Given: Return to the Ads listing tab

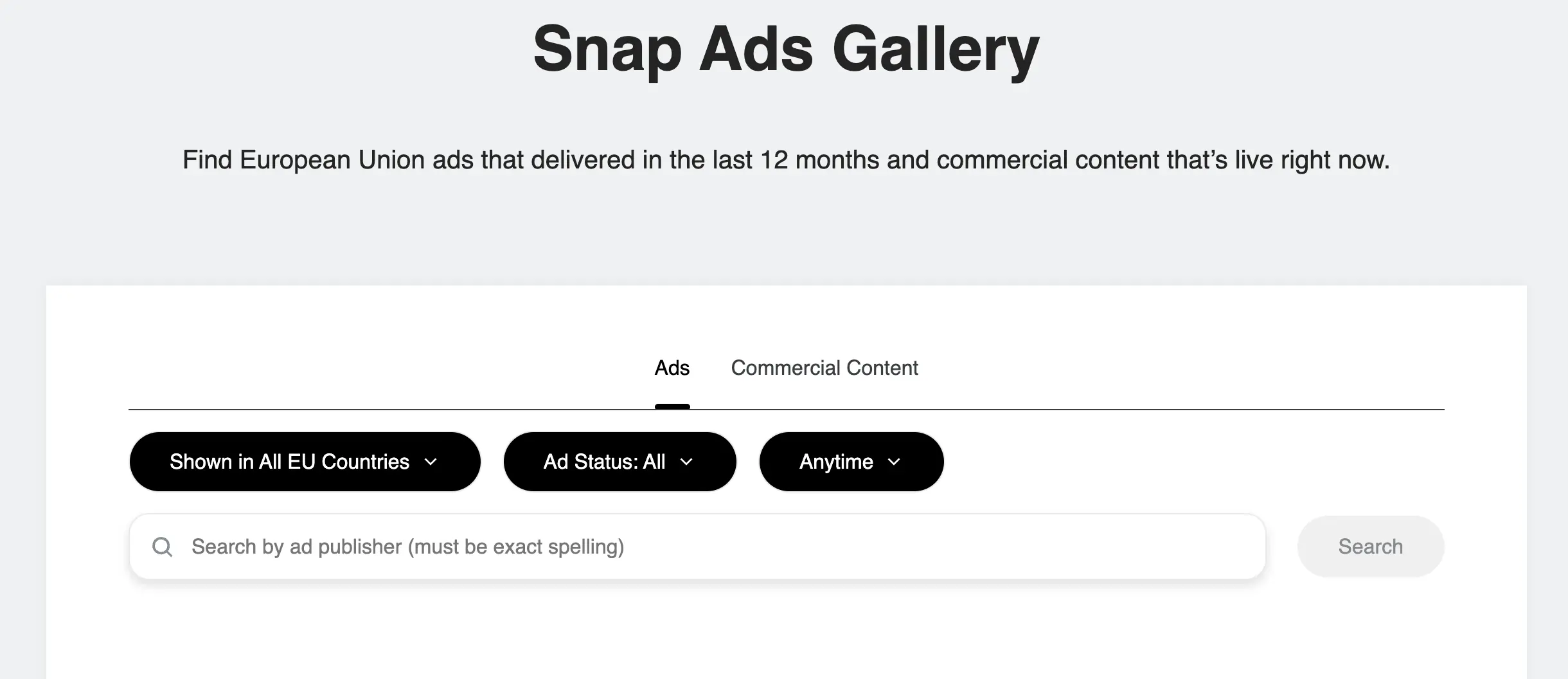Looking at the screenshot, I should [x=672, y=368].
